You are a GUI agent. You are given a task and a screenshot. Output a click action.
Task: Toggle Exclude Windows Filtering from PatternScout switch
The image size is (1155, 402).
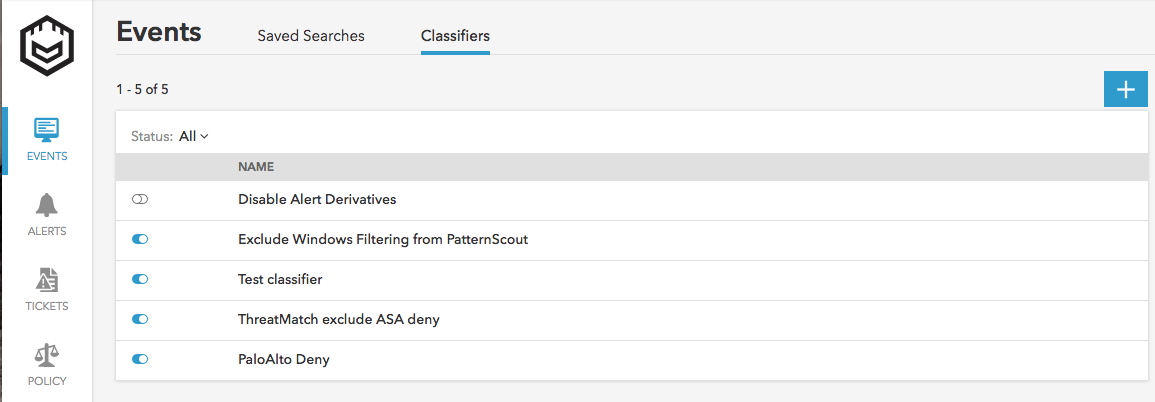(140, 240)
